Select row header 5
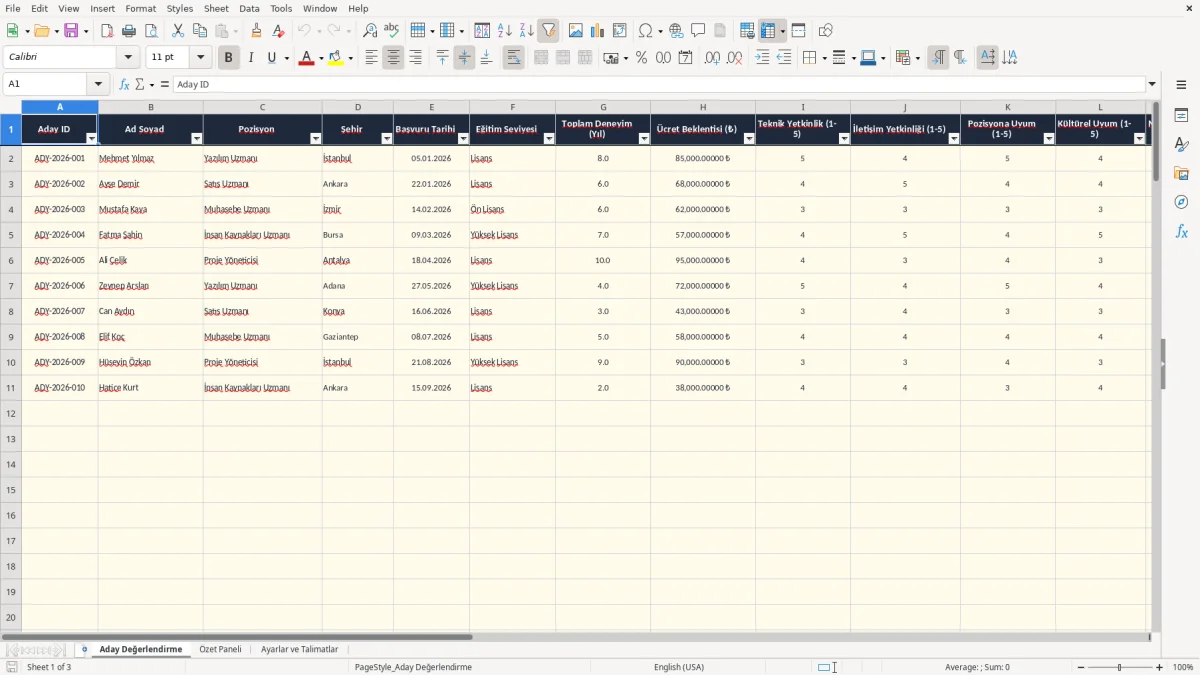This screenshot has height=675, width=1200. tap(11, 235)
